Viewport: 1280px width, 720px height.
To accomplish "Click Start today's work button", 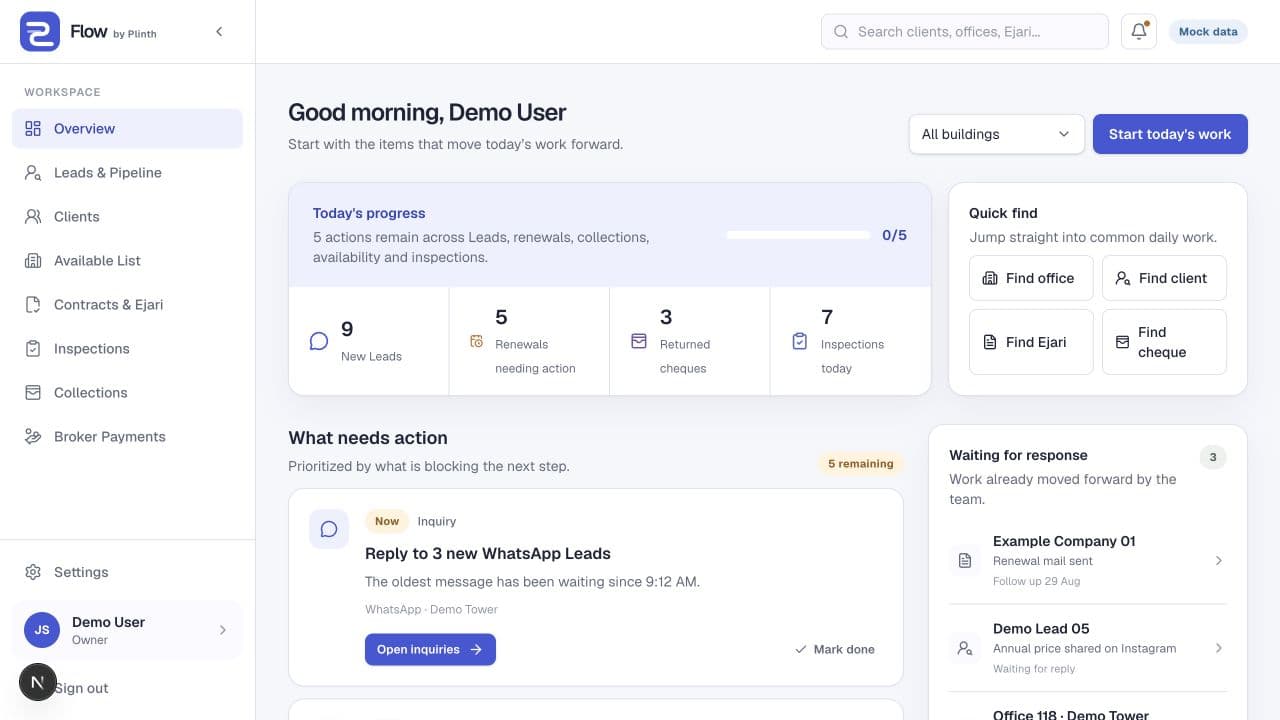I will click(x=1170, y=134).
